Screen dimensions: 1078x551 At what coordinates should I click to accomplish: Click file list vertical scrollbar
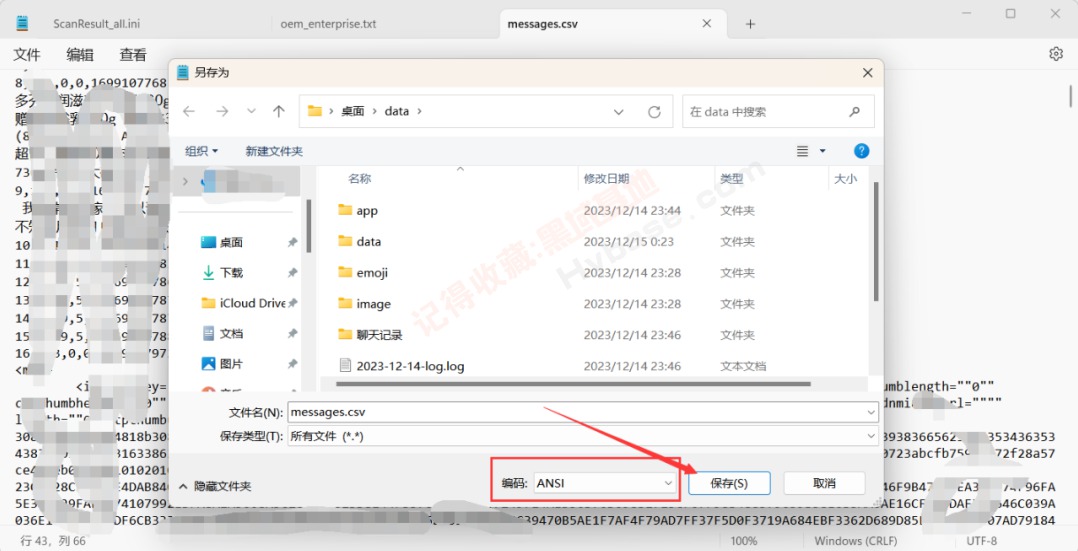[x=875, y=241]
